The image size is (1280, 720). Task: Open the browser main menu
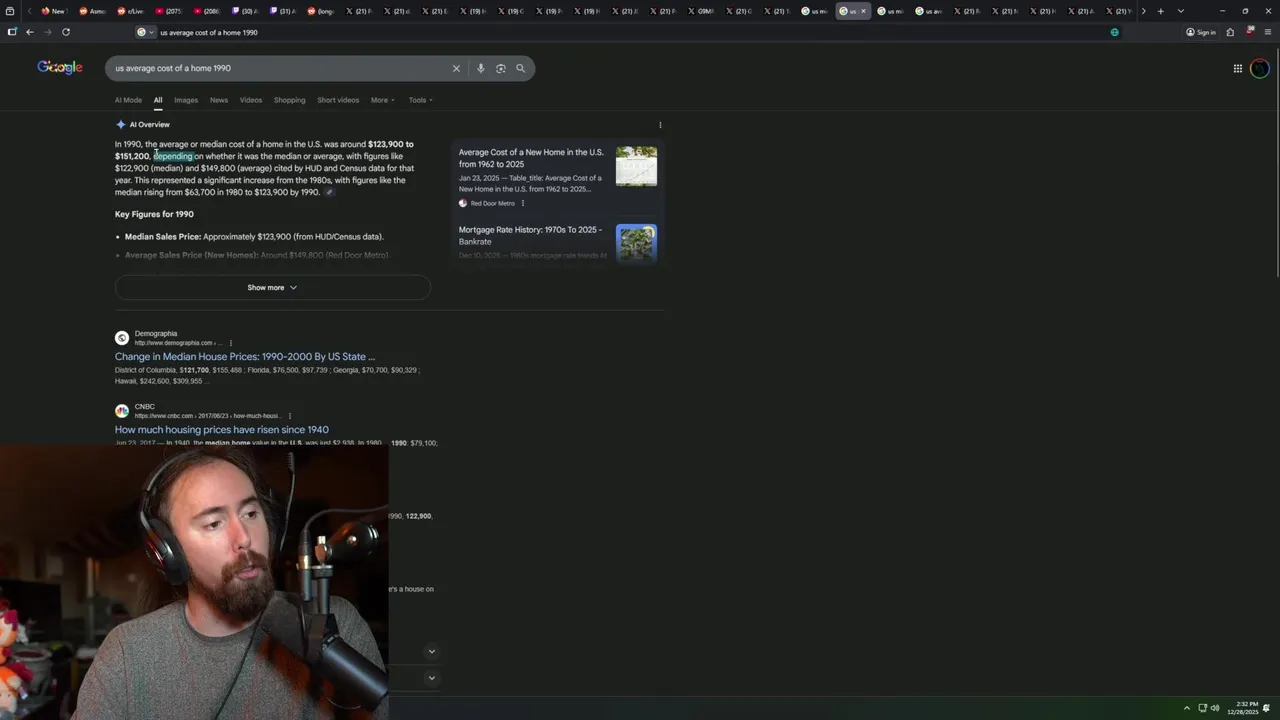1268,32
